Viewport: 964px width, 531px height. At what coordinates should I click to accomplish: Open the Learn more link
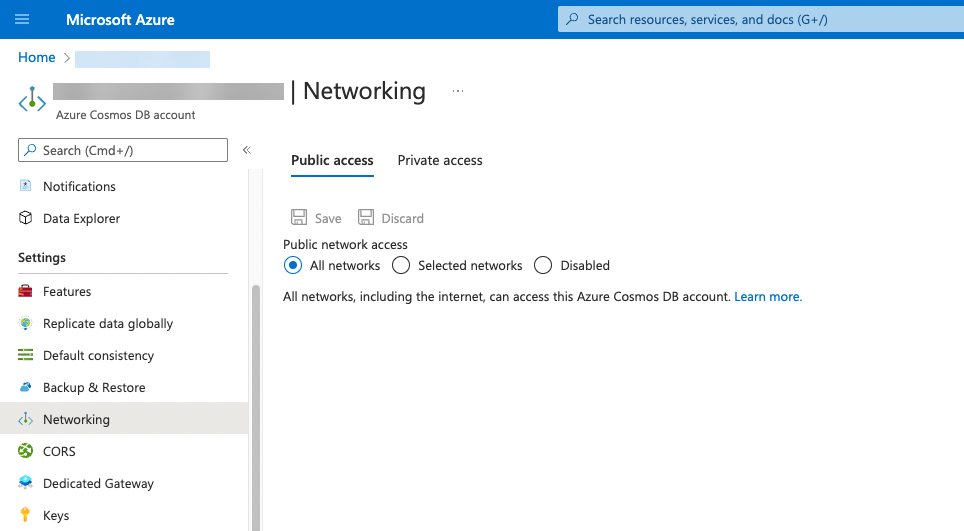768,297
